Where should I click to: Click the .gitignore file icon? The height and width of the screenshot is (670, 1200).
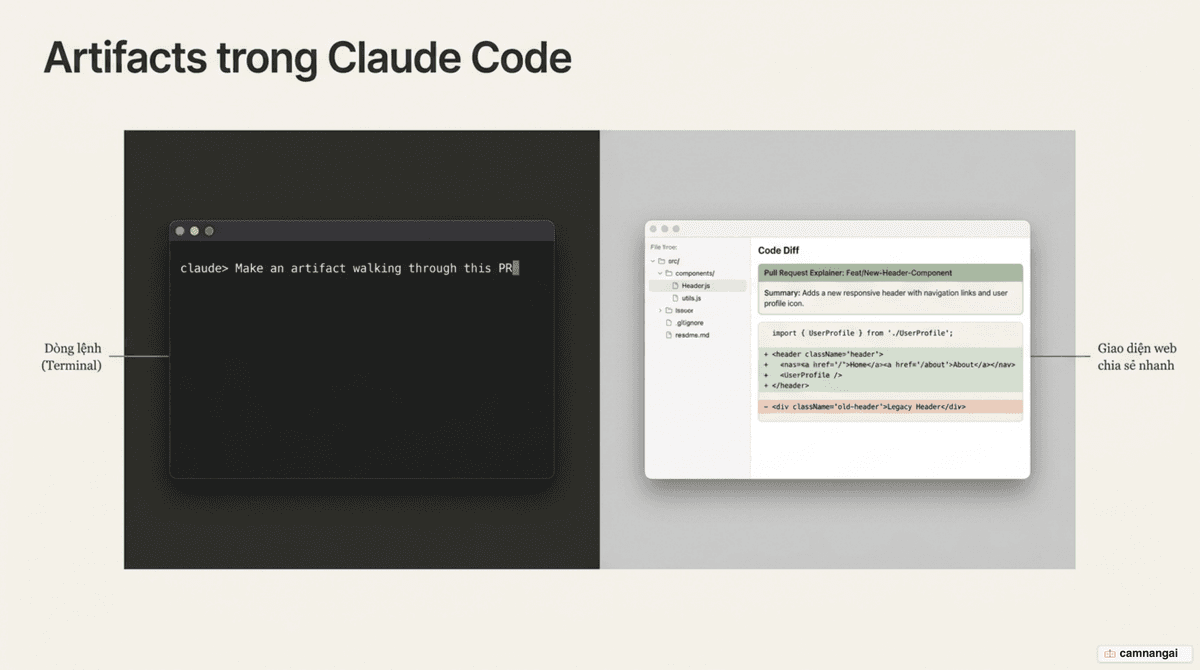click(x=668, y=323)
